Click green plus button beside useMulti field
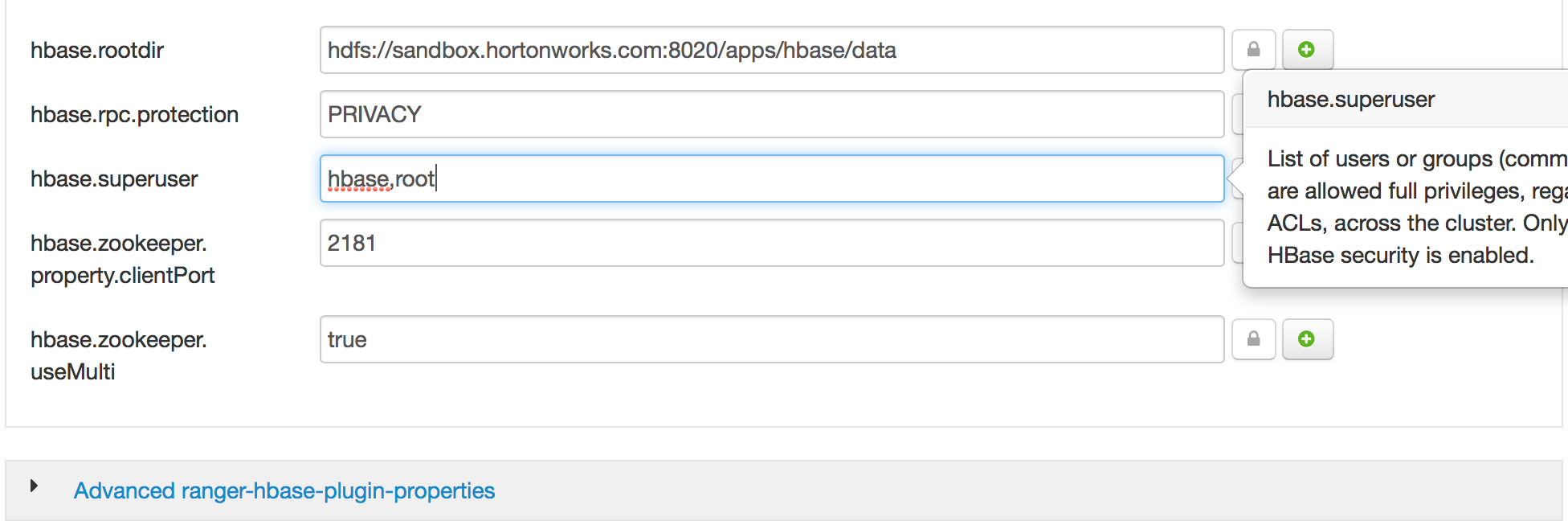The height and width of the screenshot is (529, 1568). 1307,339
